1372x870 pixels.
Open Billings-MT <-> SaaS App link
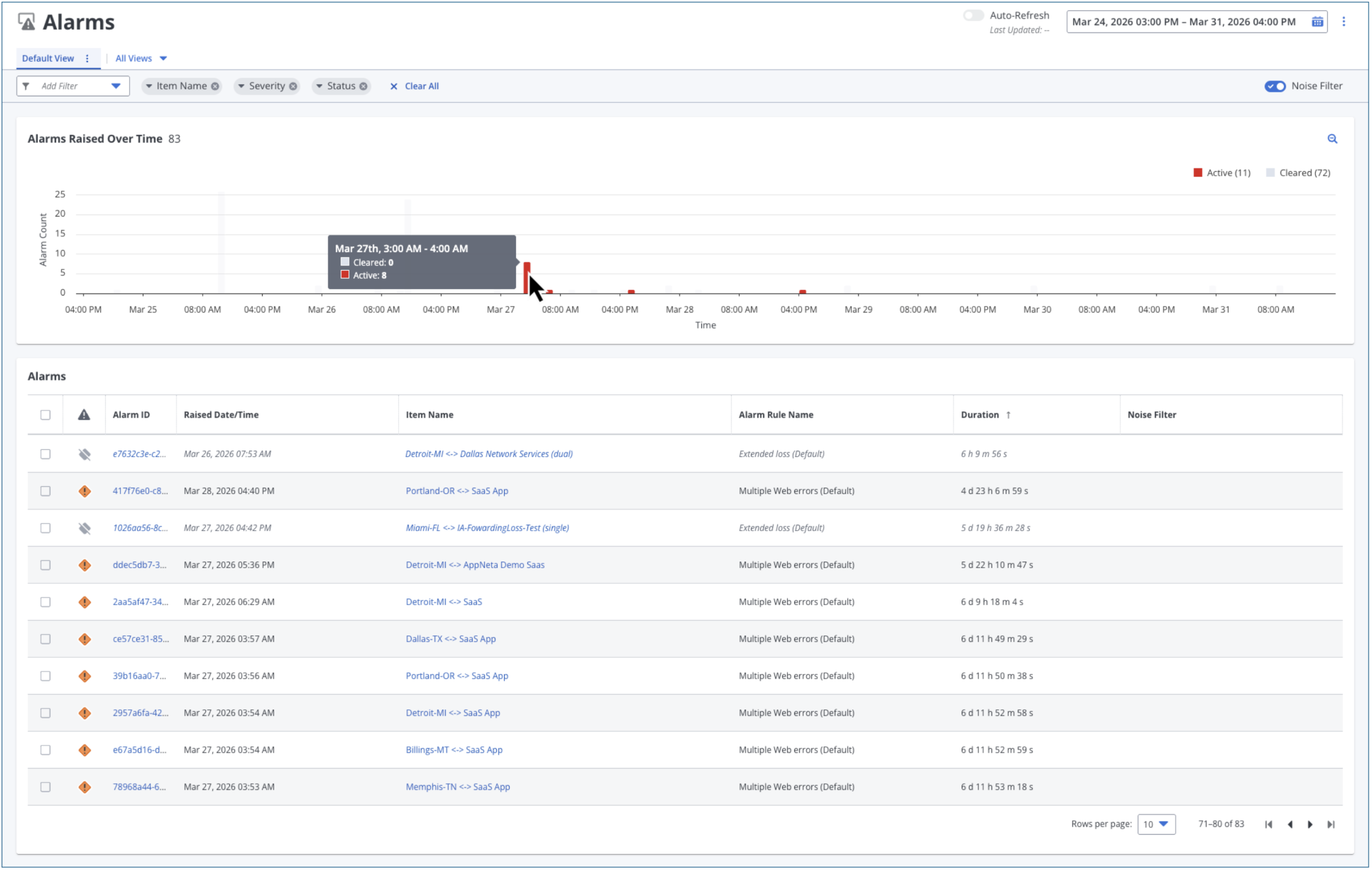(454, 750)
